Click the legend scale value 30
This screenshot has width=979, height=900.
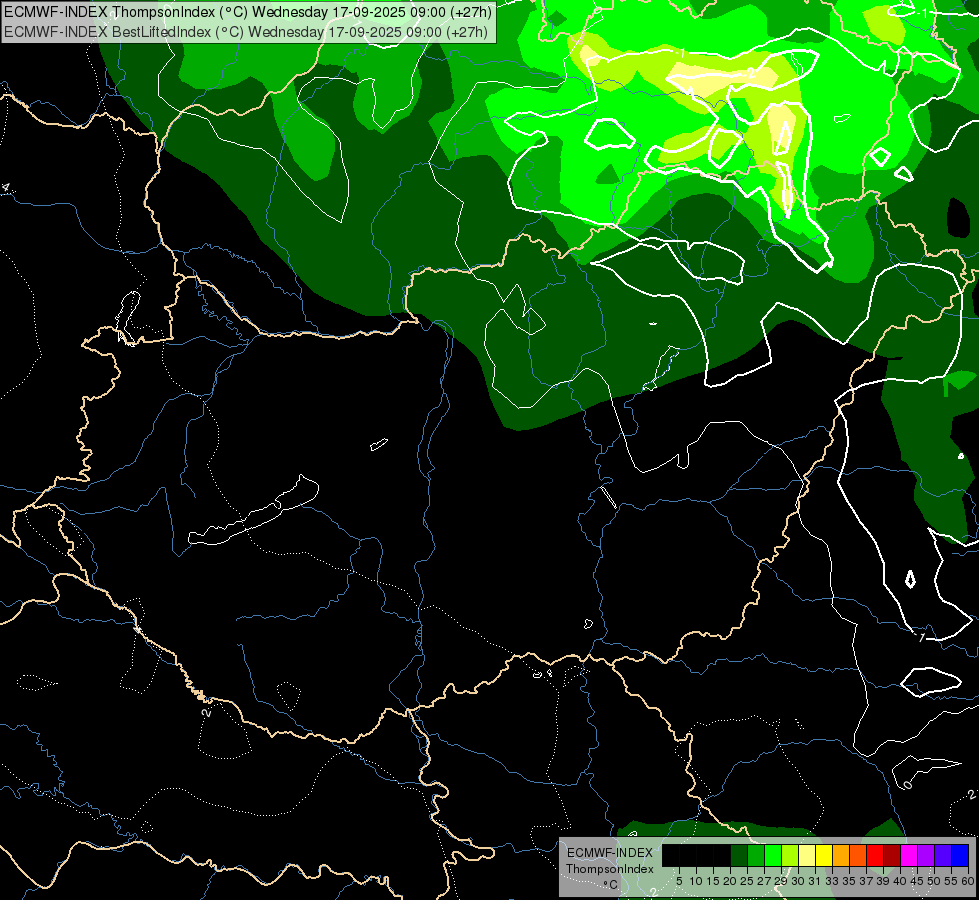coord(798,881)
